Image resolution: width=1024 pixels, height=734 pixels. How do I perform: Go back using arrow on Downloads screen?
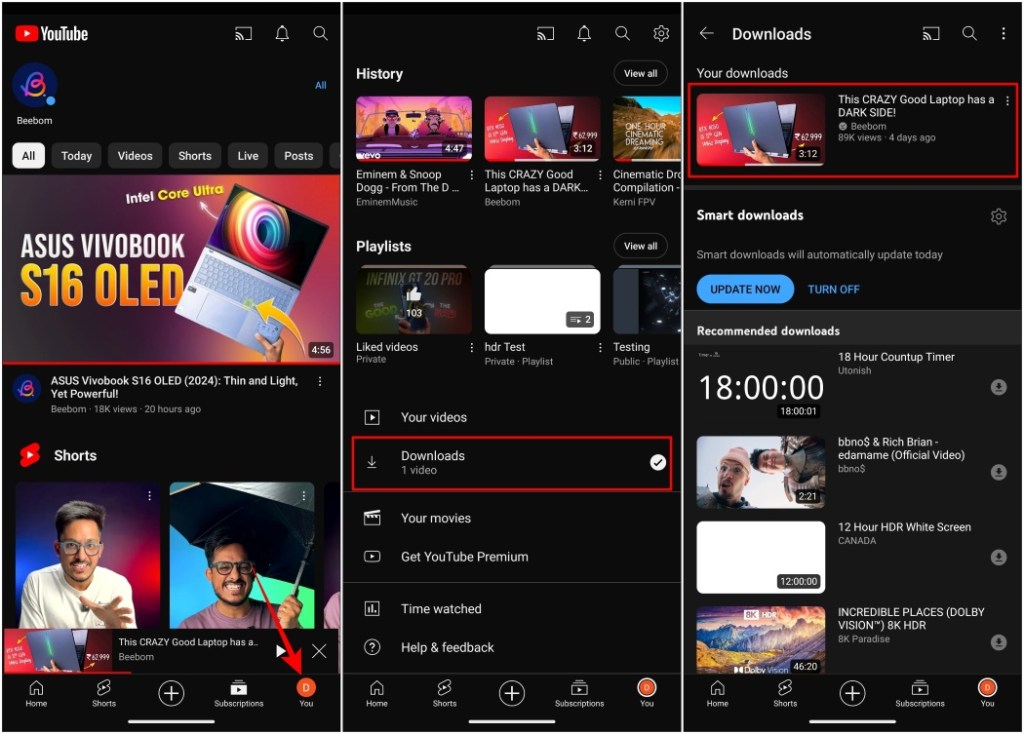(707, 33)
